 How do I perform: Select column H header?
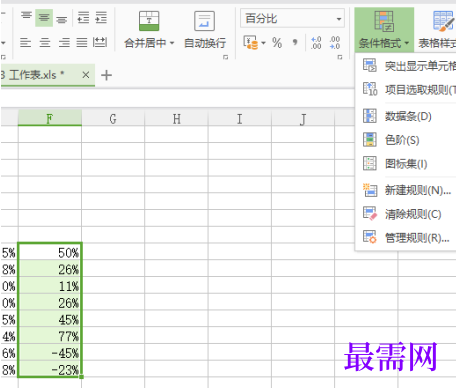176,118
